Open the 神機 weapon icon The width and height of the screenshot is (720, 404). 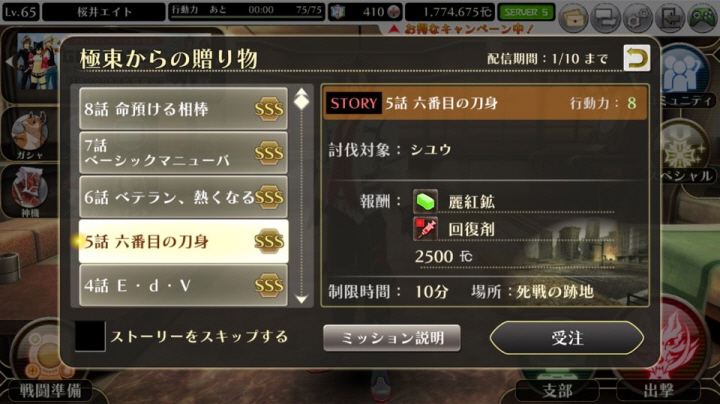coord(30,192)
